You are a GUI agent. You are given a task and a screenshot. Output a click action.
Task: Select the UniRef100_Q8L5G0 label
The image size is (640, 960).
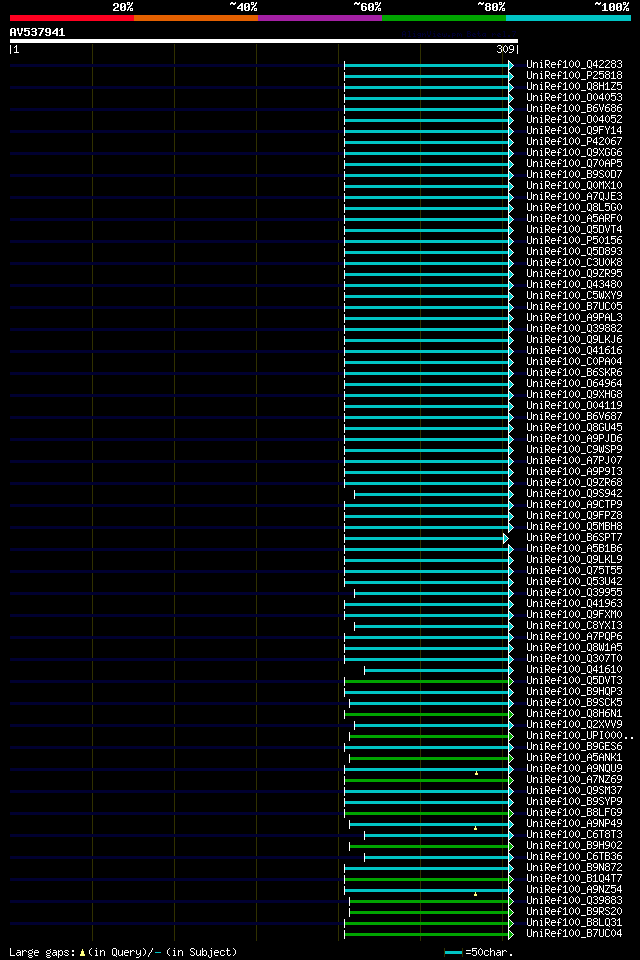574,208
